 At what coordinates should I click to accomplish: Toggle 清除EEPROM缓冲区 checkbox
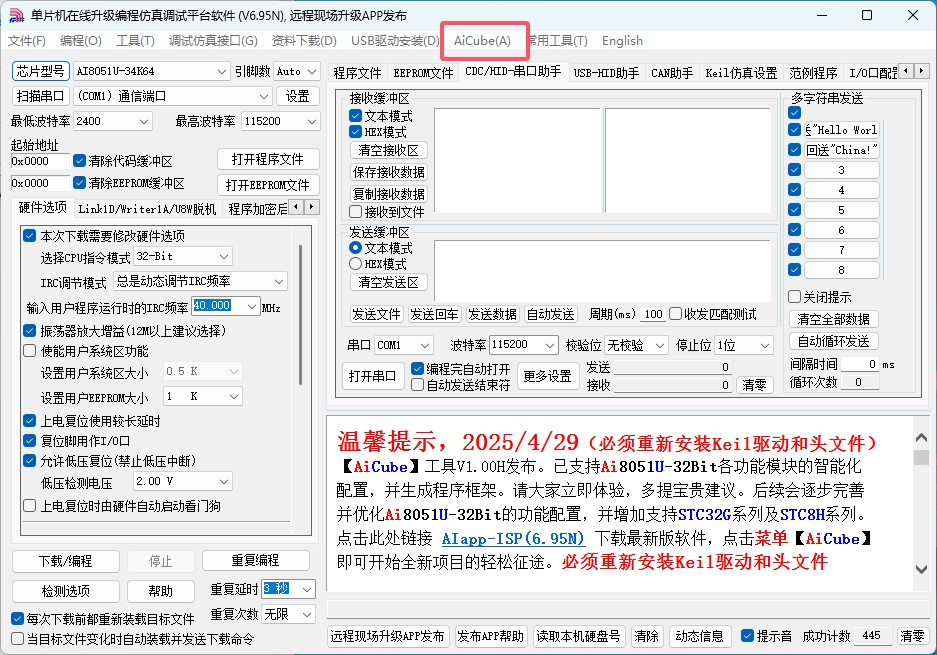(x=79, y=183)
